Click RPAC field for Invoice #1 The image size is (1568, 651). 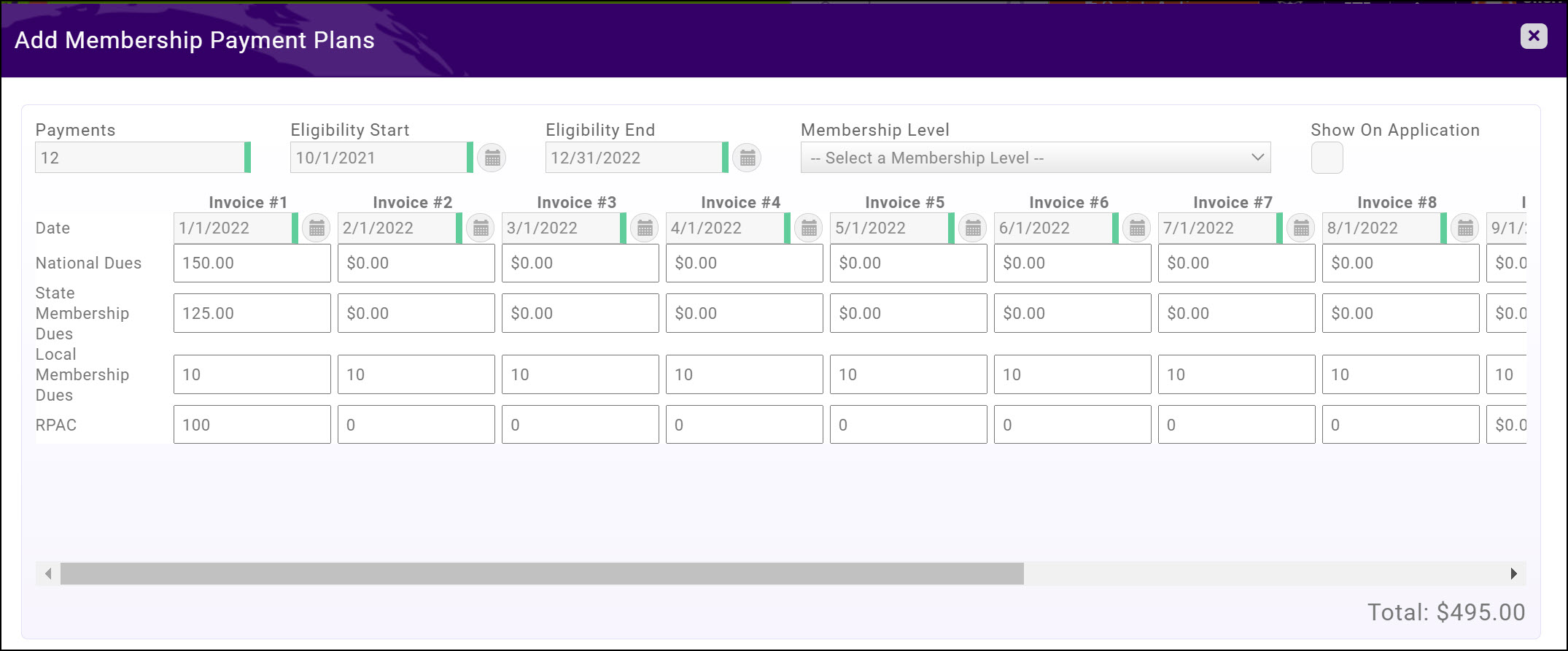click(x=252, y=425)
